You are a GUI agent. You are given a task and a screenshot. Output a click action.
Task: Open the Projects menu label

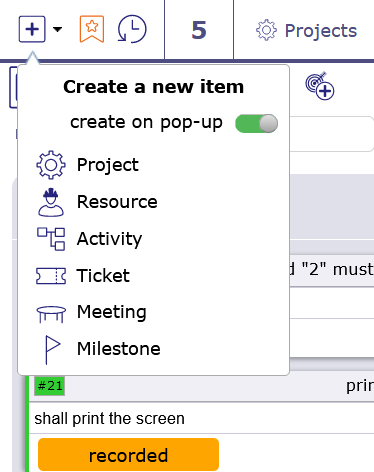point(321,31)
